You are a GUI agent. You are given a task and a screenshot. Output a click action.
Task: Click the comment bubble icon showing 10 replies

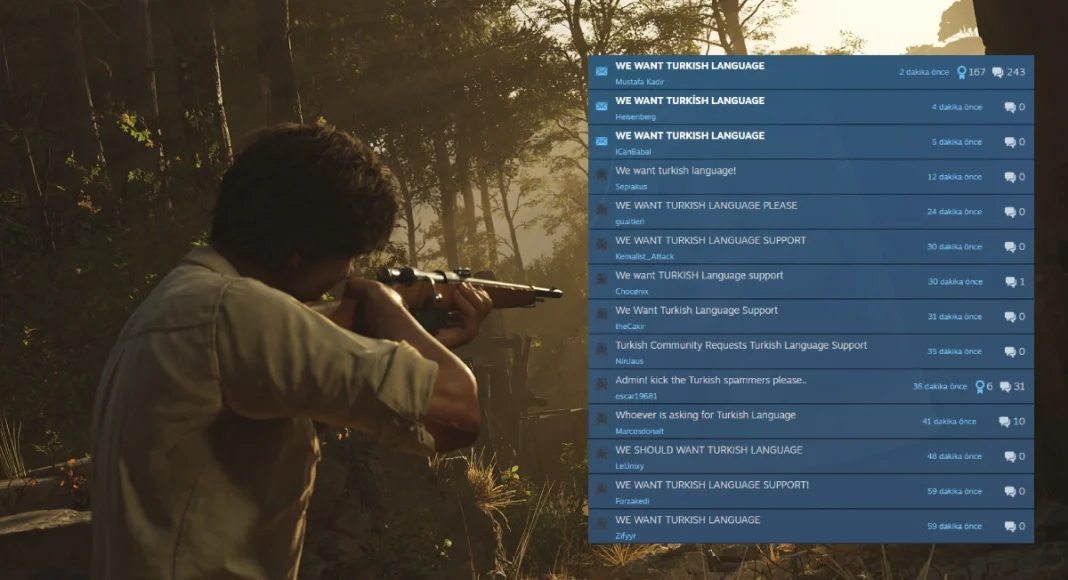coord(1004,421)
